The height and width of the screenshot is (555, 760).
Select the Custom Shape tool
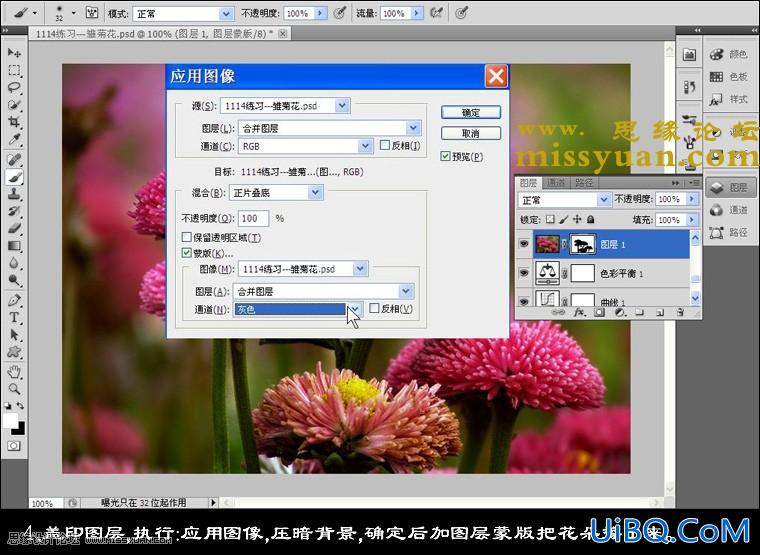(14, 351)
